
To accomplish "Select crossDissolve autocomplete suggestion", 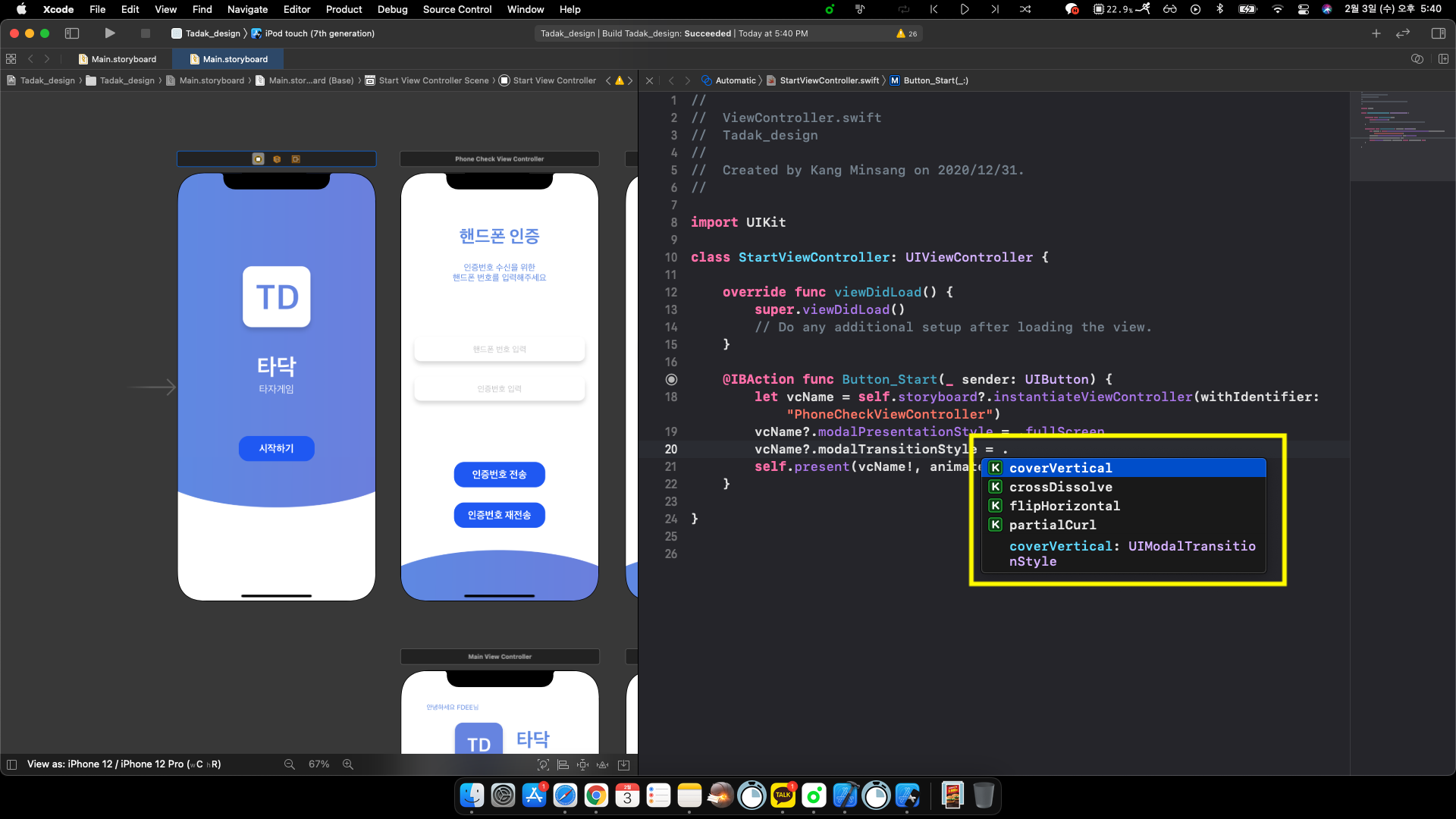I will [x=1060, y=487].
